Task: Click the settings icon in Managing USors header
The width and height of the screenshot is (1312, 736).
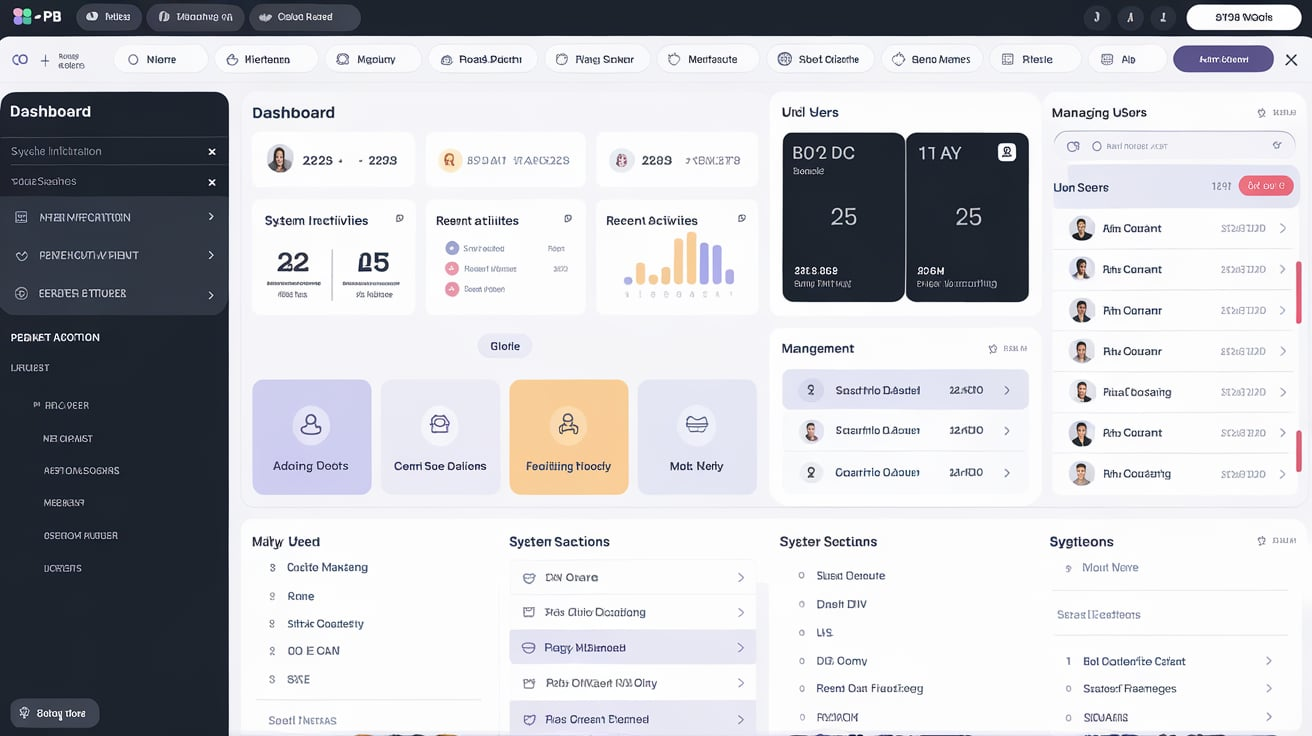Action: 1261,114
